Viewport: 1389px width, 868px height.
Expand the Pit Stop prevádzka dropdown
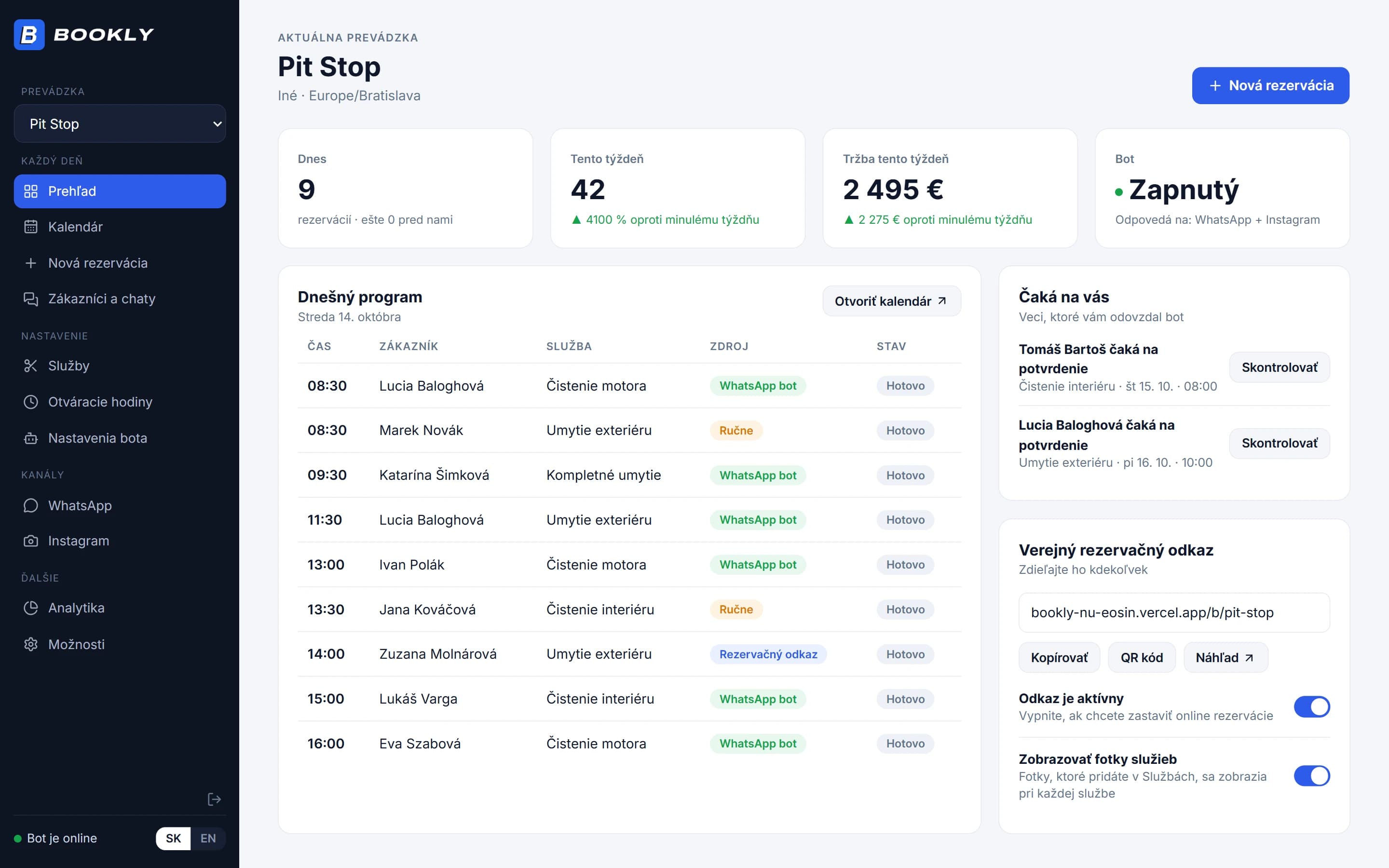click(120, 123)
